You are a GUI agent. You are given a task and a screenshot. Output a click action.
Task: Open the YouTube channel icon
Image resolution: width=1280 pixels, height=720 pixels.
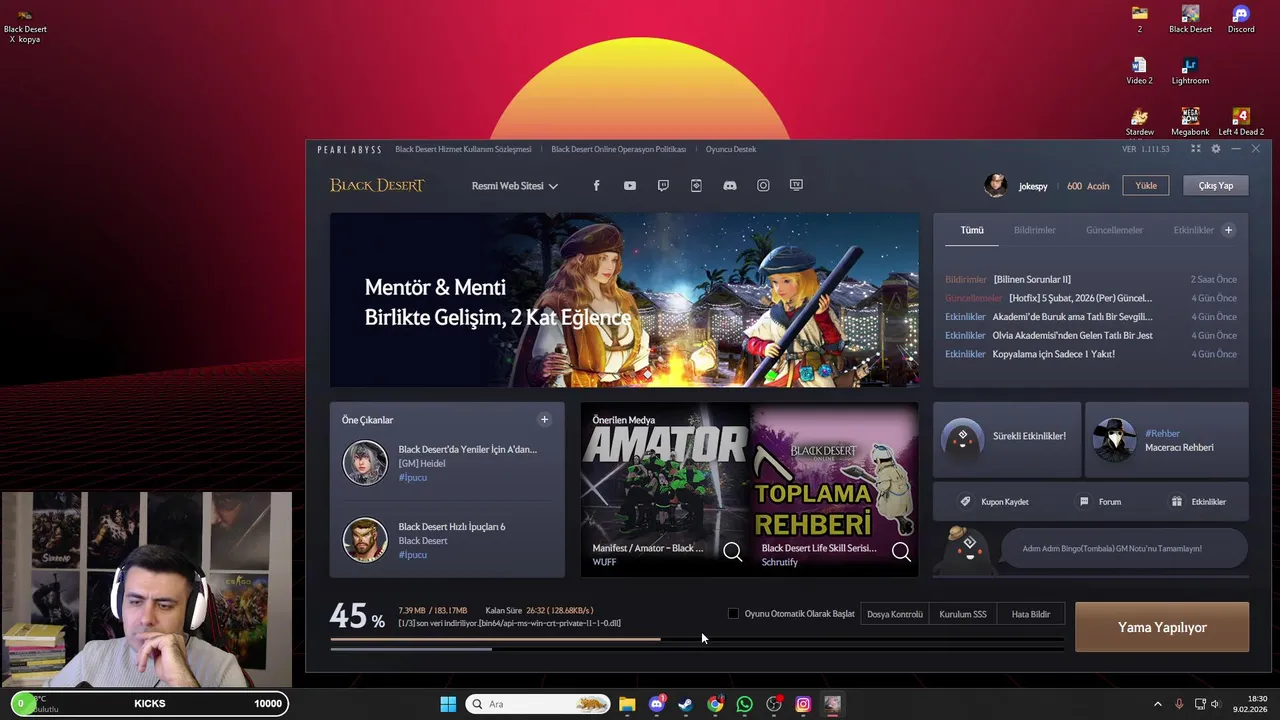pyautogui.click(x=629, y=185)
